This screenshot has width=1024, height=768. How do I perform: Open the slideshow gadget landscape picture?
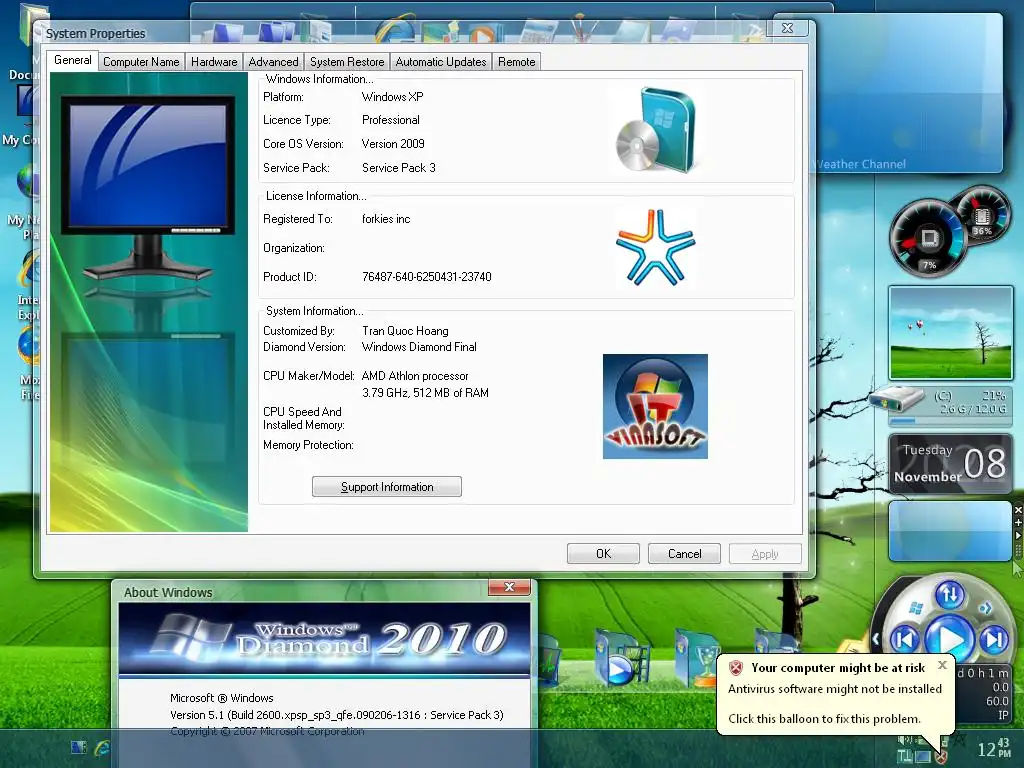(950, 334)
